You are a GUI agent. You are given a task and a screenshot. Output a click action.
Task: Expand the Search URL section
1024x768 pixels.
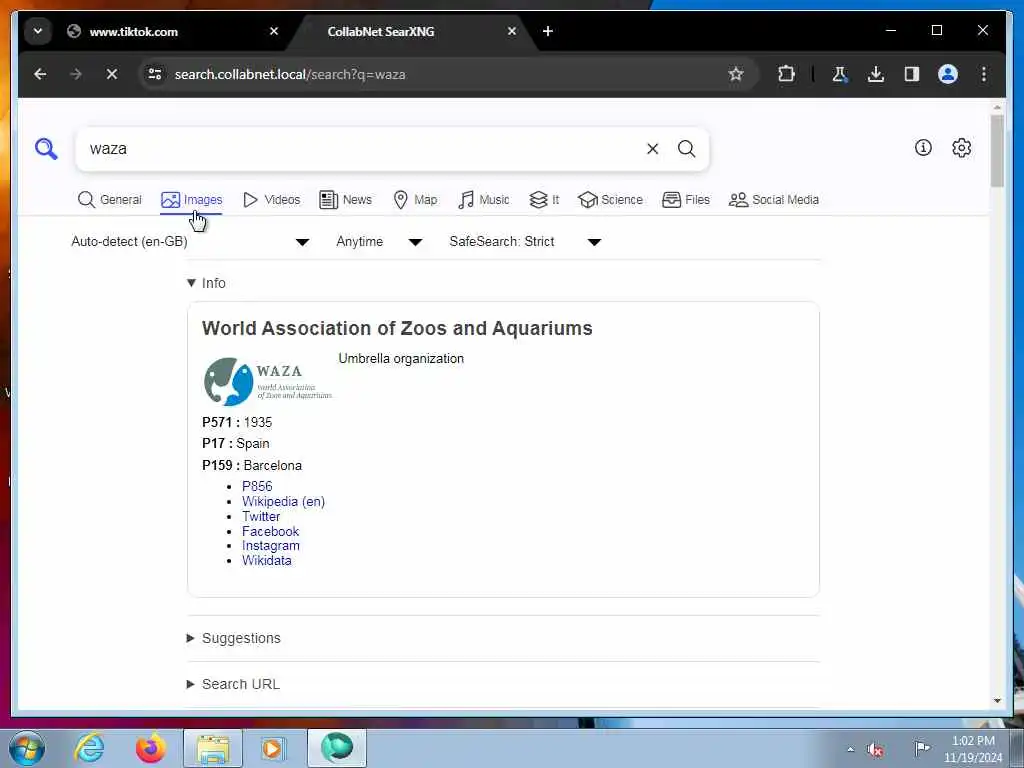[x=233, y=684]
